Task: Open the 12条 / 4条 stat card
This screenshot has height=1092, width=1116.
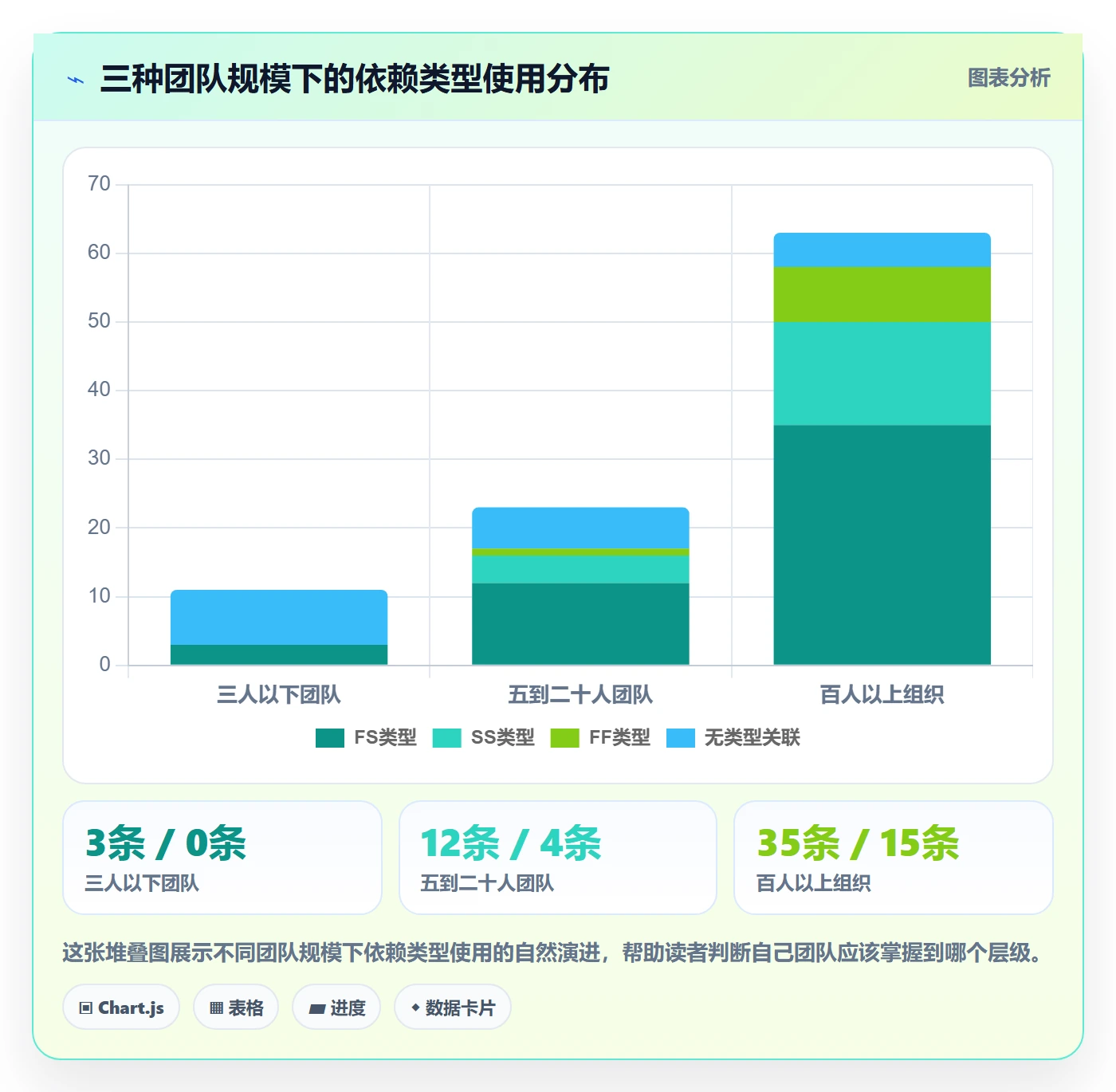Action: (x=558, y=858)
